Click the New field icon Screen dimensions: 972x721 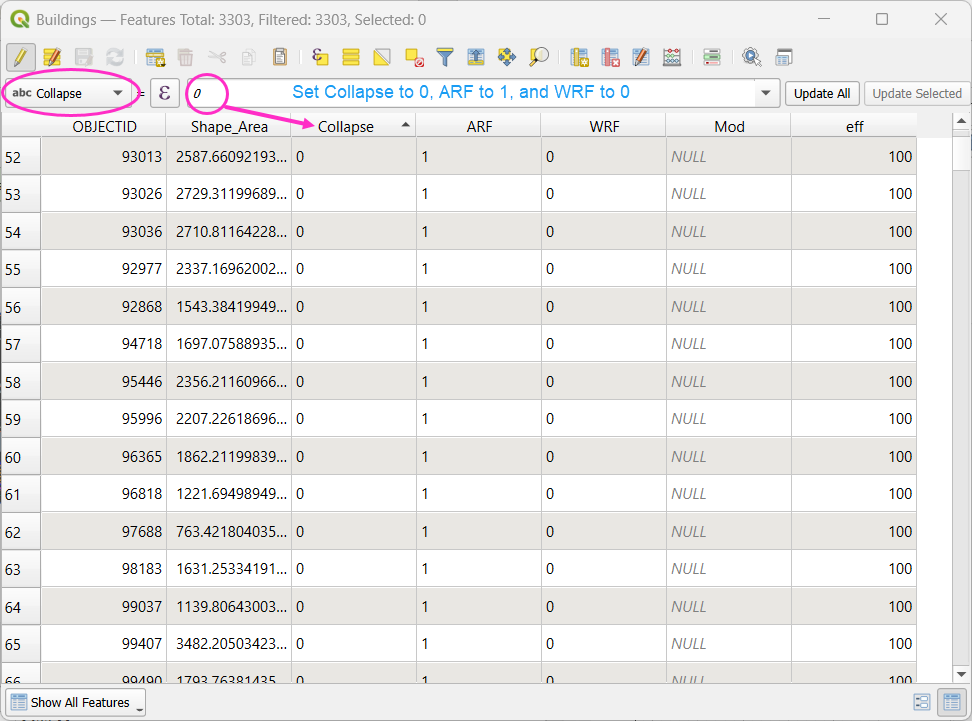click(579, 57)
